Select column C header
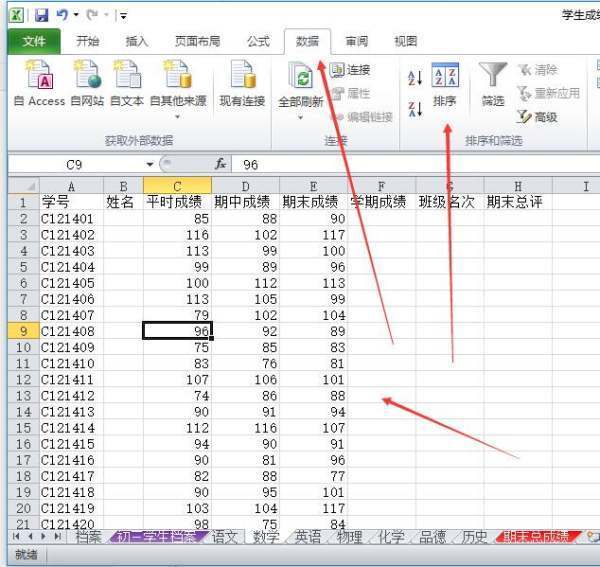The width and height of the screenshot is (600, 567). (177, 186)
